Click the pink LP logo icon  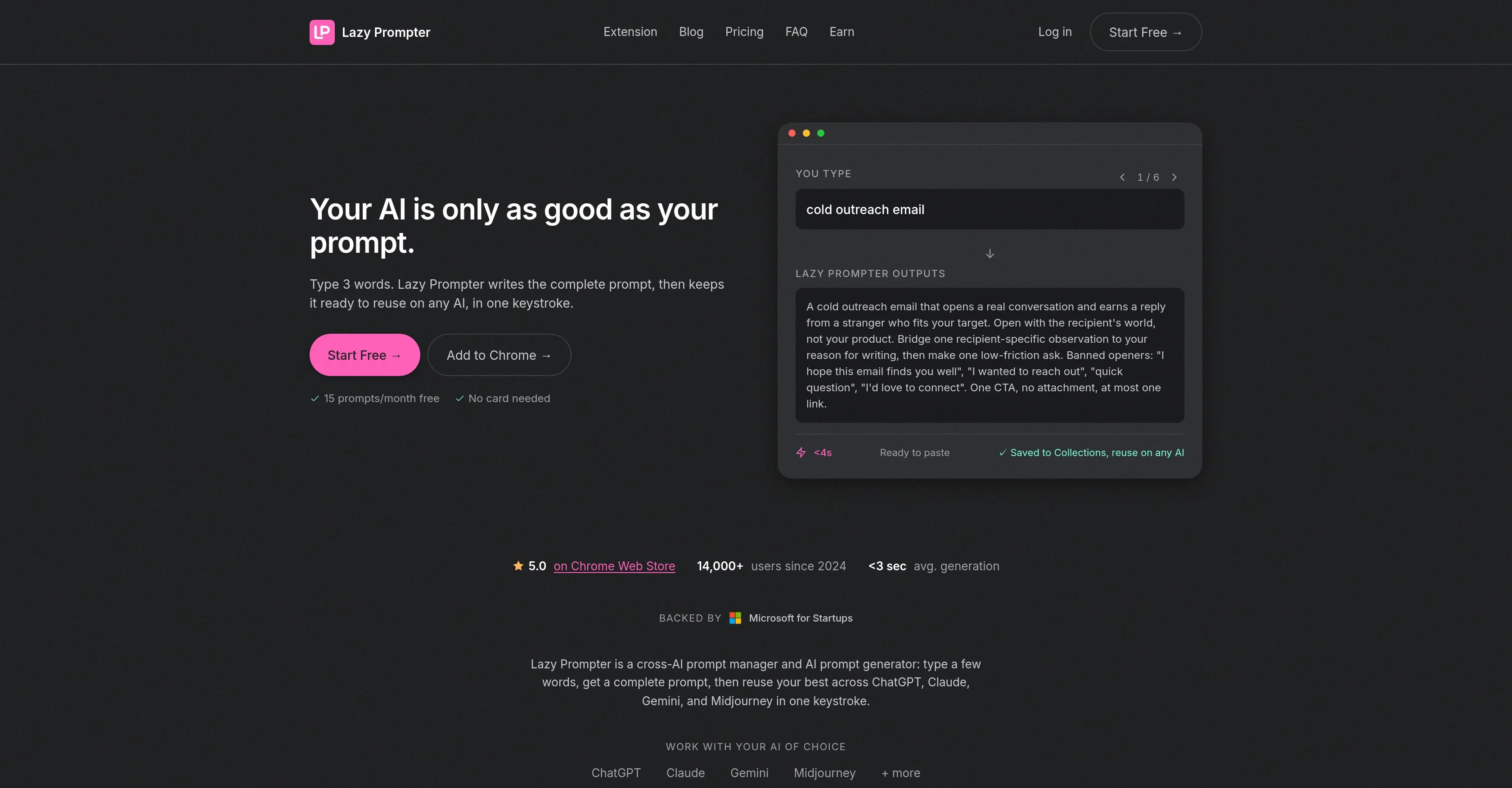pos(322,32)
